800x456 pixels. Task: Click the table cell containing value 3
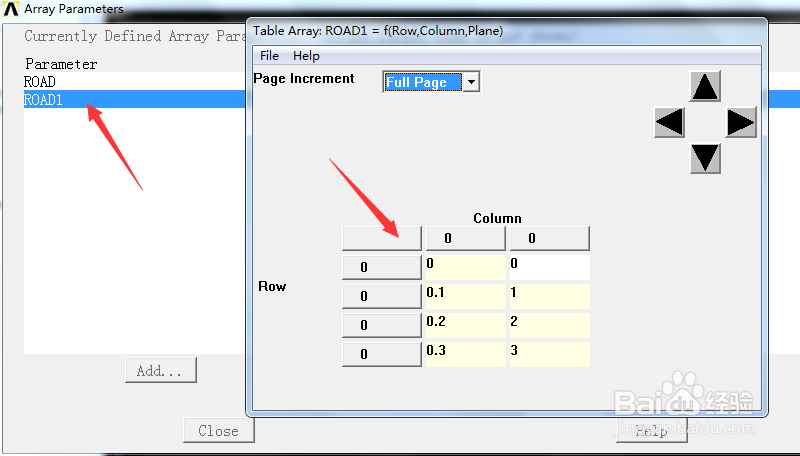(550, 354)
